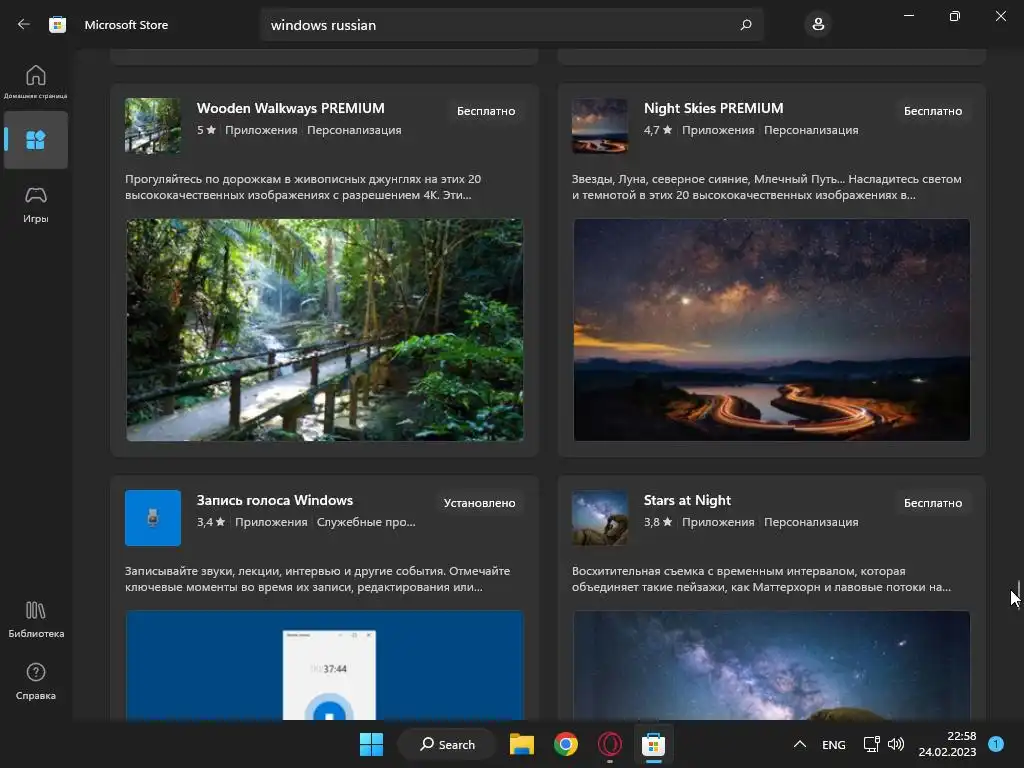Click the taskbar Search box
Viewport: 1024px width, 768px height.
coord(447,744)
